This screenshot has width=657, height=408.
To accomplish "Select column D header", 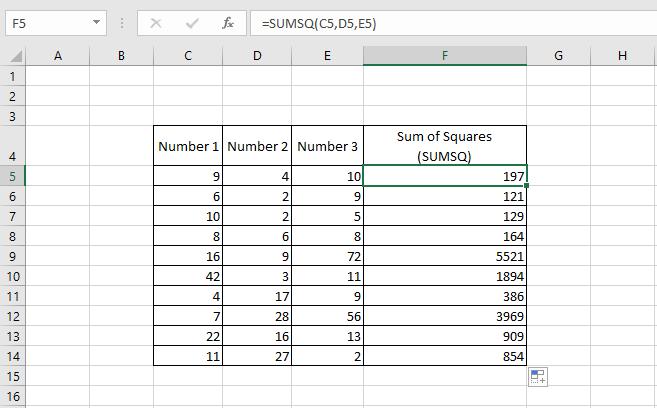I will pos(257,56).
